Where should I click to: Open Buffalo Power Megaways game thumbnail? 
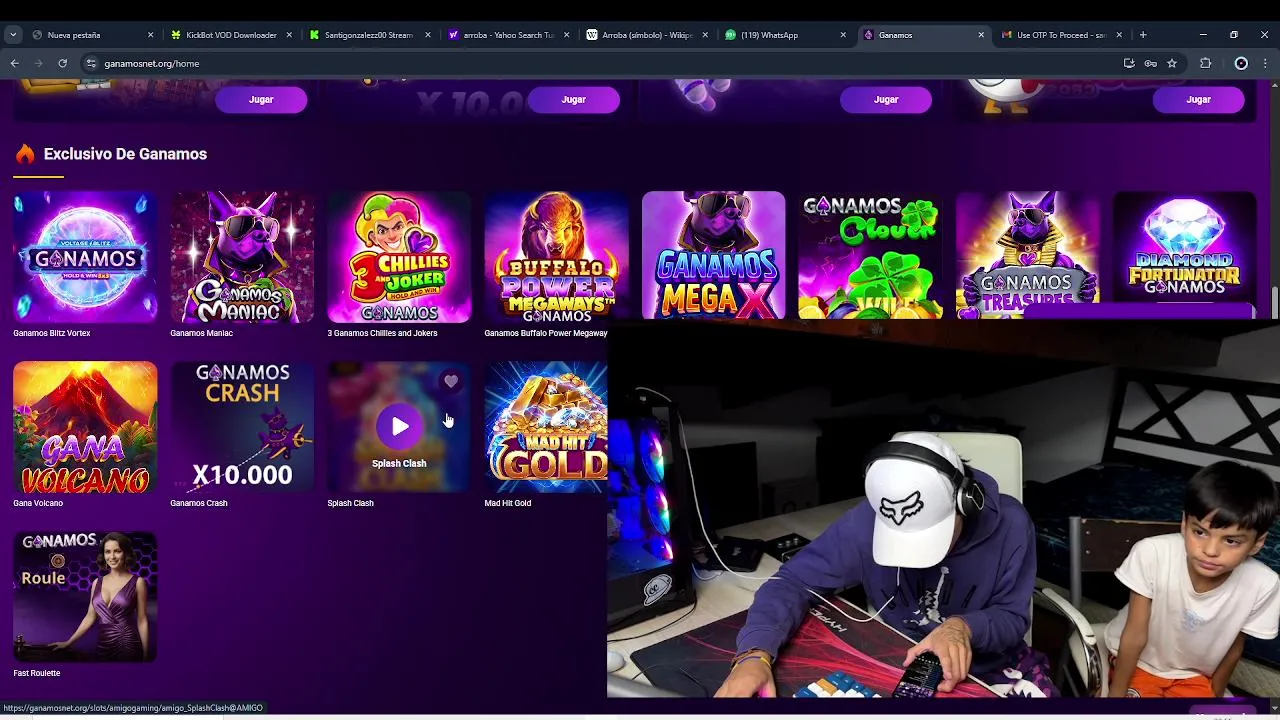tap(556, 257)
